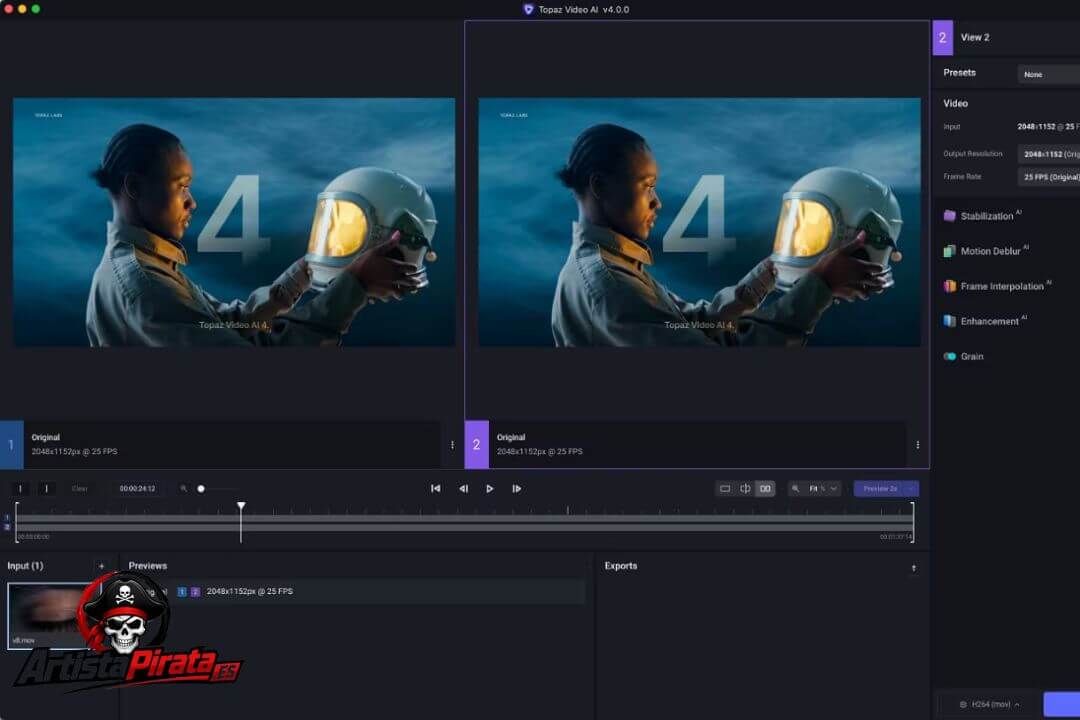Play the video preview
Viewport: 1080px width, 720px height.
(490, 488)
